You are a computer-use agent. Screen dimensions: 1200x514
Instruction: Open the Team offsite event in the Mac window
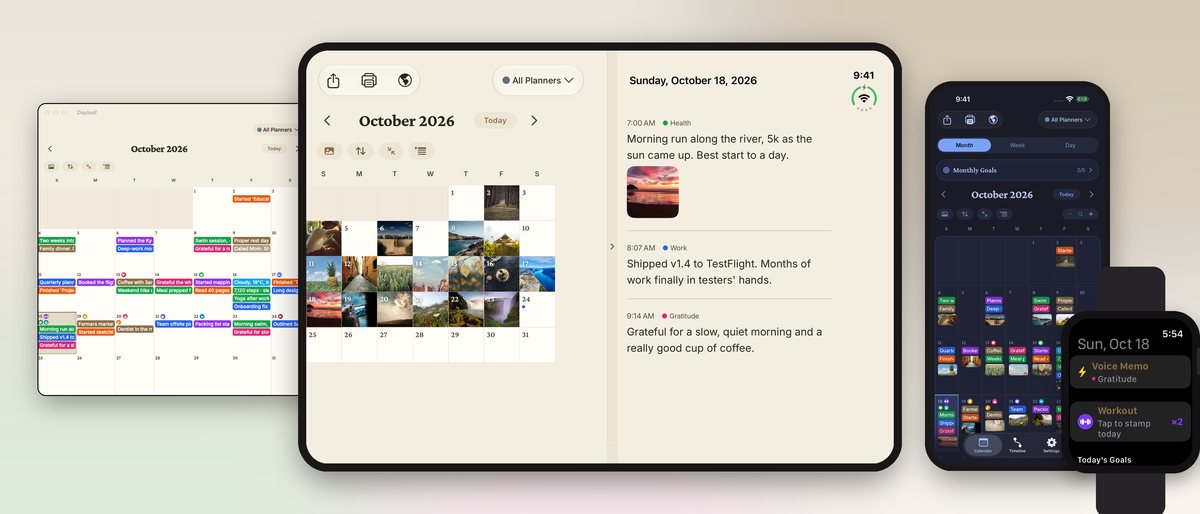(174, 323)
